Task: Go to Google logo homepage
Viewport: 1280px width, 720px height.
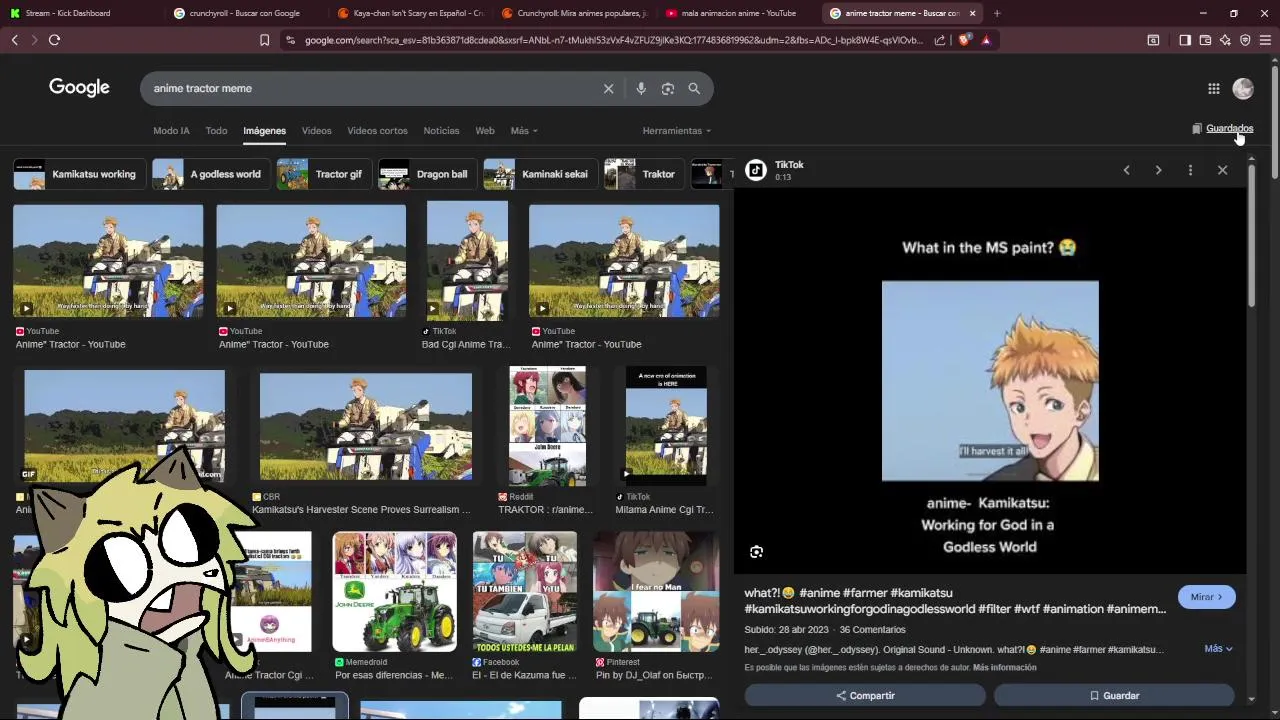Action: (x=79, y=88)
